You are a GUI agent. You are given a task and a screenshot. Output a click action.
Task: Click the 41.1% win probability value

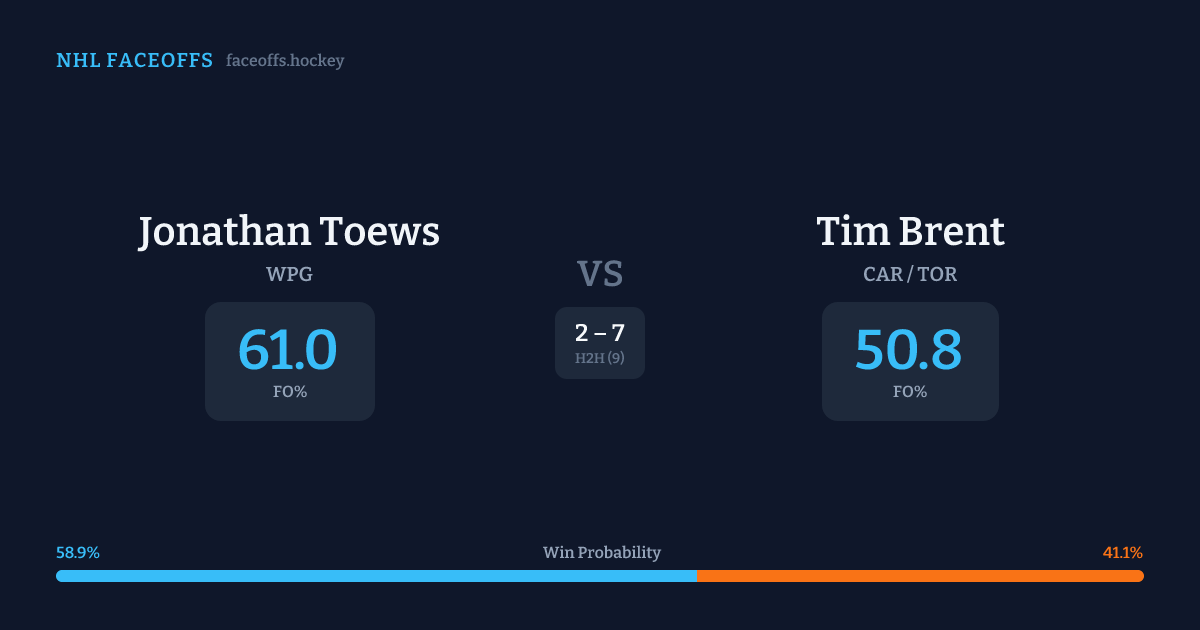point(1122,553)
